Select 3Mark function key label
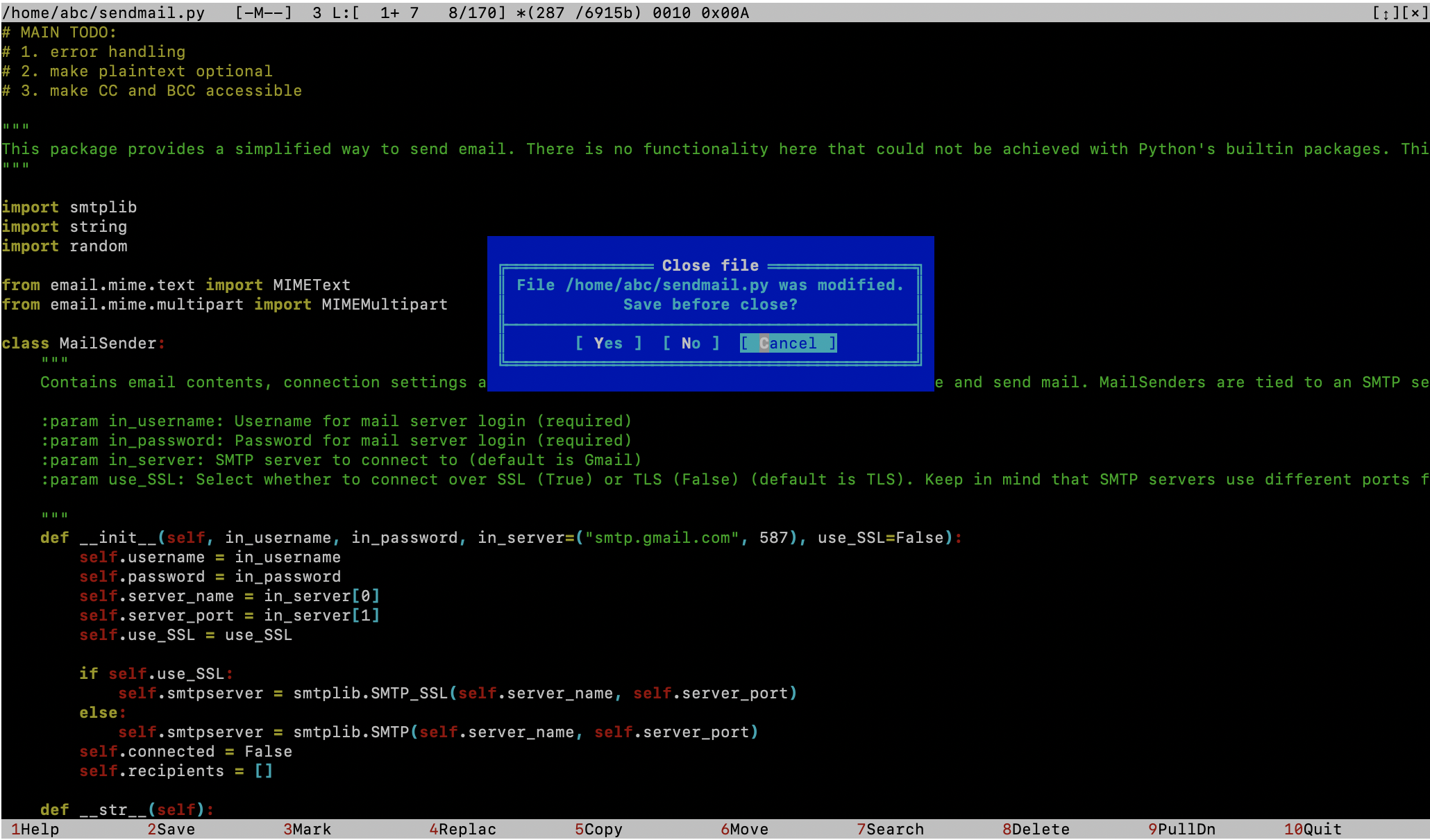The image size is (1430, 840). [x=307, y=829]
